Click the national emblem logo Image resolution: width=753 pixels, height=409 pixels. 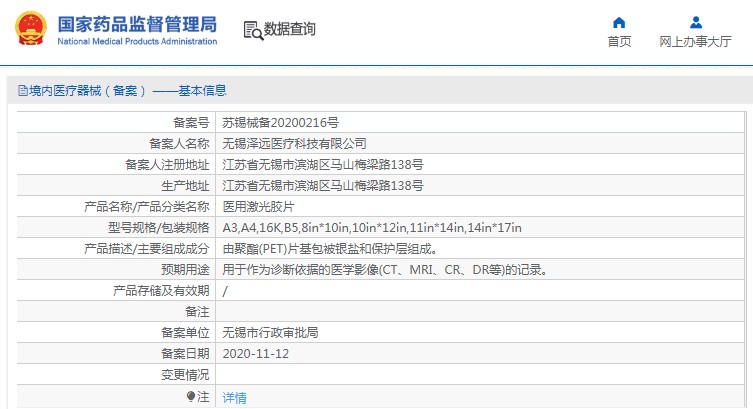click(31, 28)
